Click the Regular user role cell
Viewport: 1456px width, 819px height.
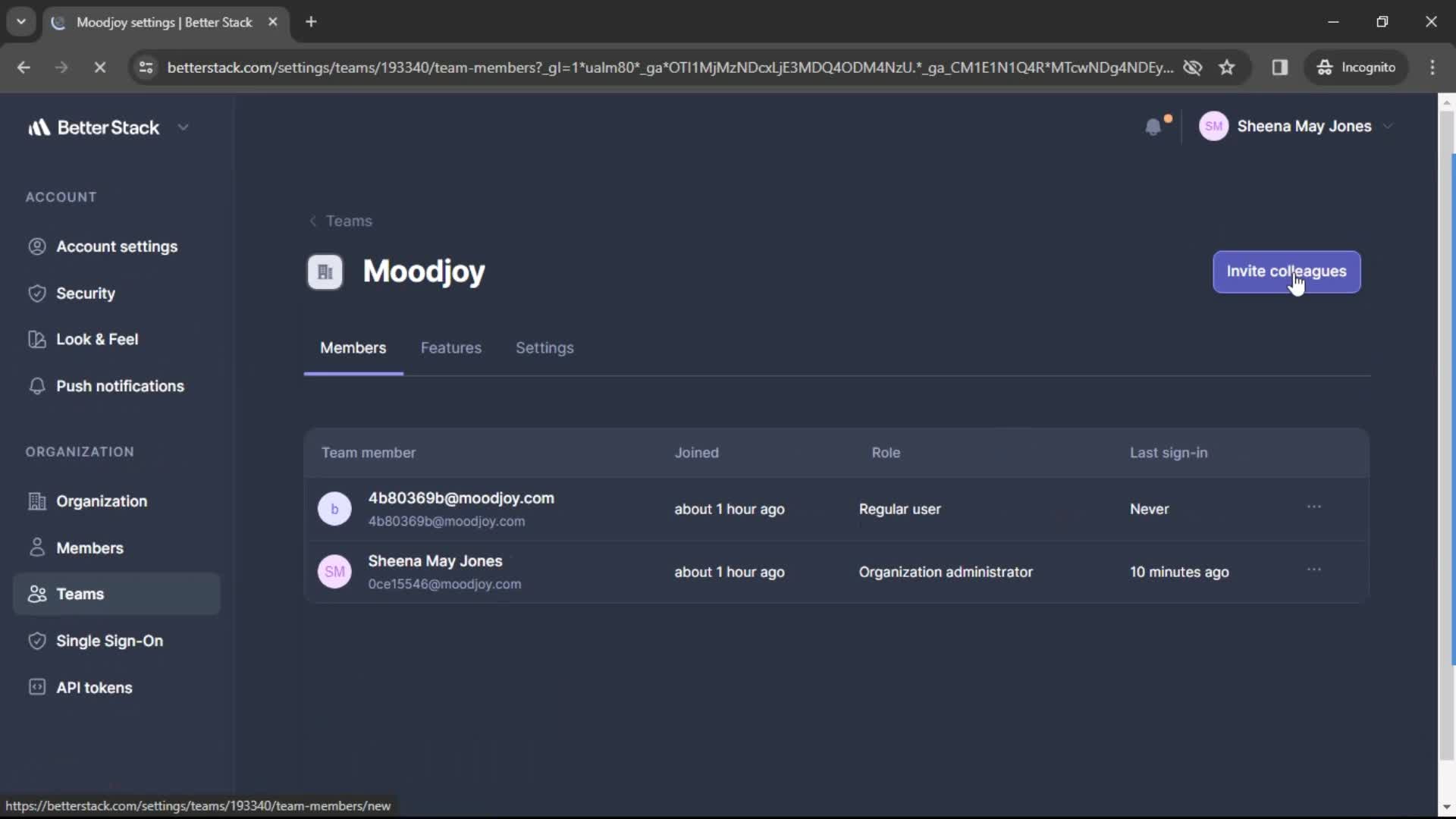[899, 509]
